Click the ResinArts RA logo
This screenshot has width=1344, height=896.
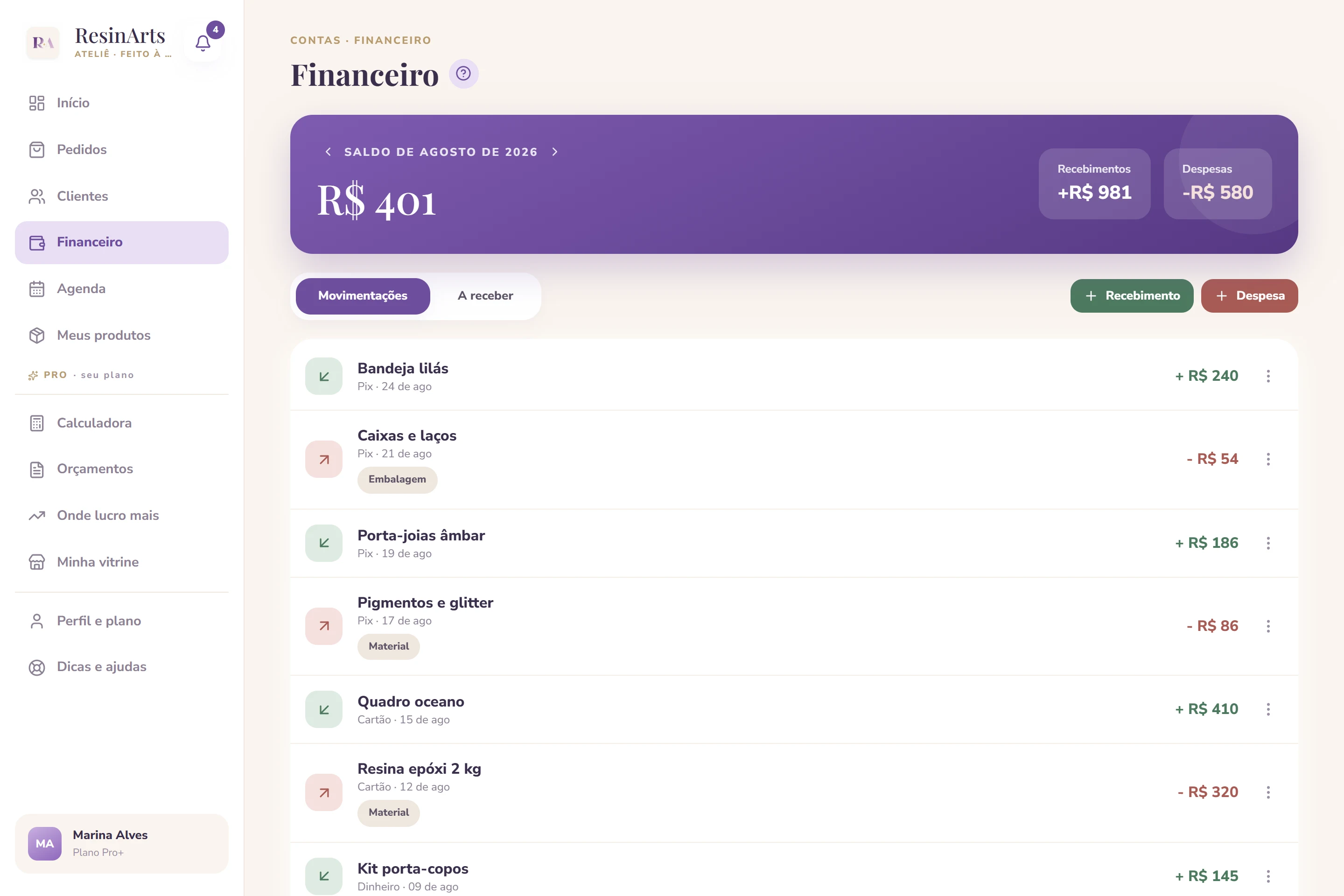point(43,43)
